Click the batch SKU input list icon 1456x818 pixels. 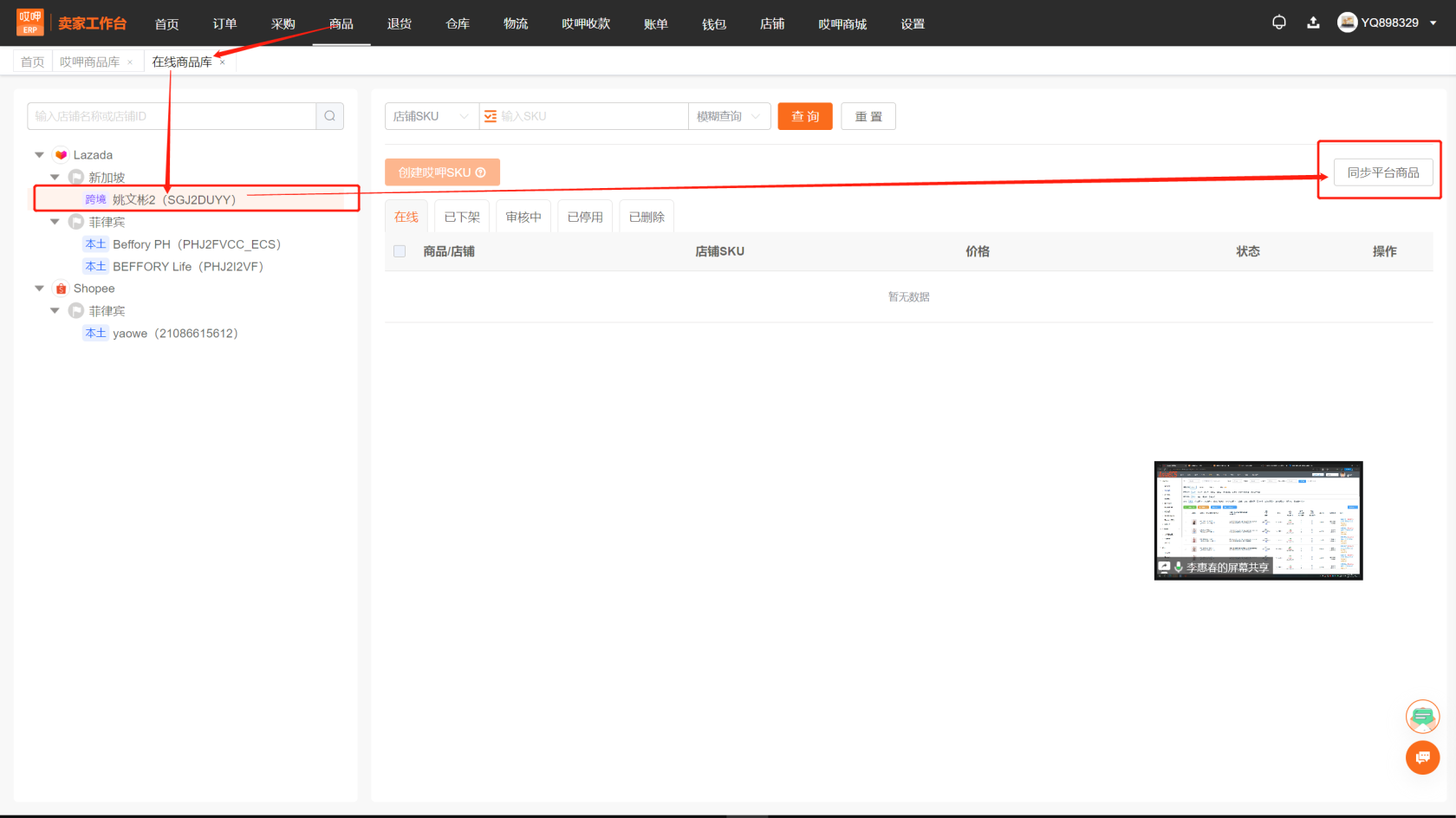point(491,116)
